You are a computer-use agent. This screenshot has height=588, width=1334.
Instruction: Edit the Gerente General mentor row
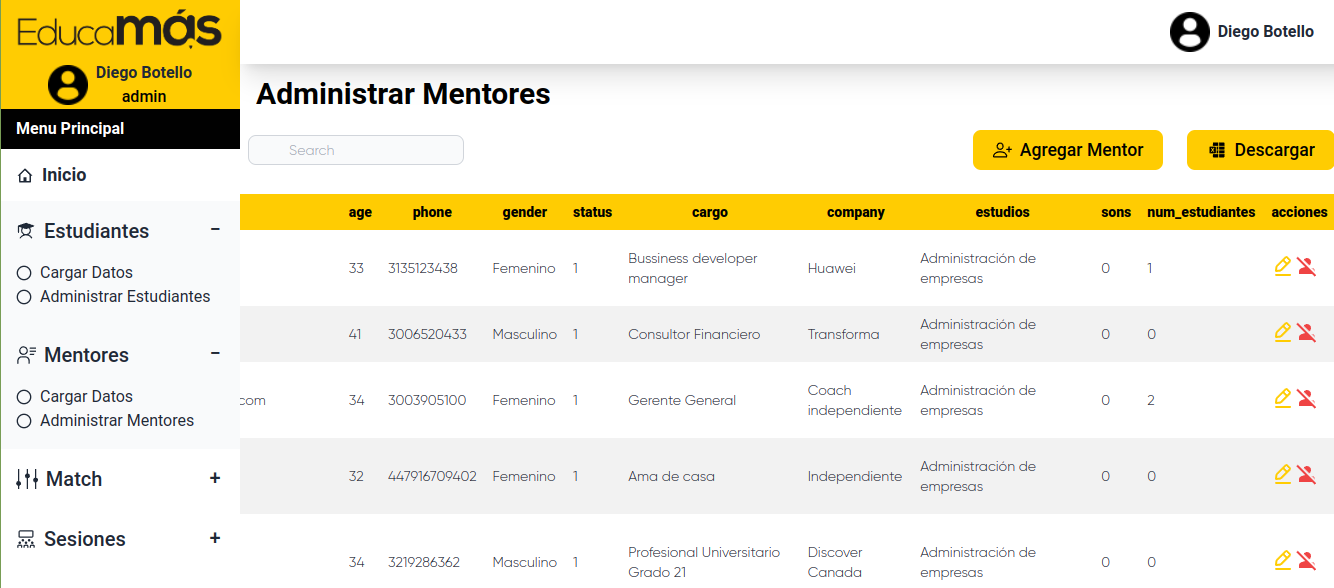pos(1282,397)
